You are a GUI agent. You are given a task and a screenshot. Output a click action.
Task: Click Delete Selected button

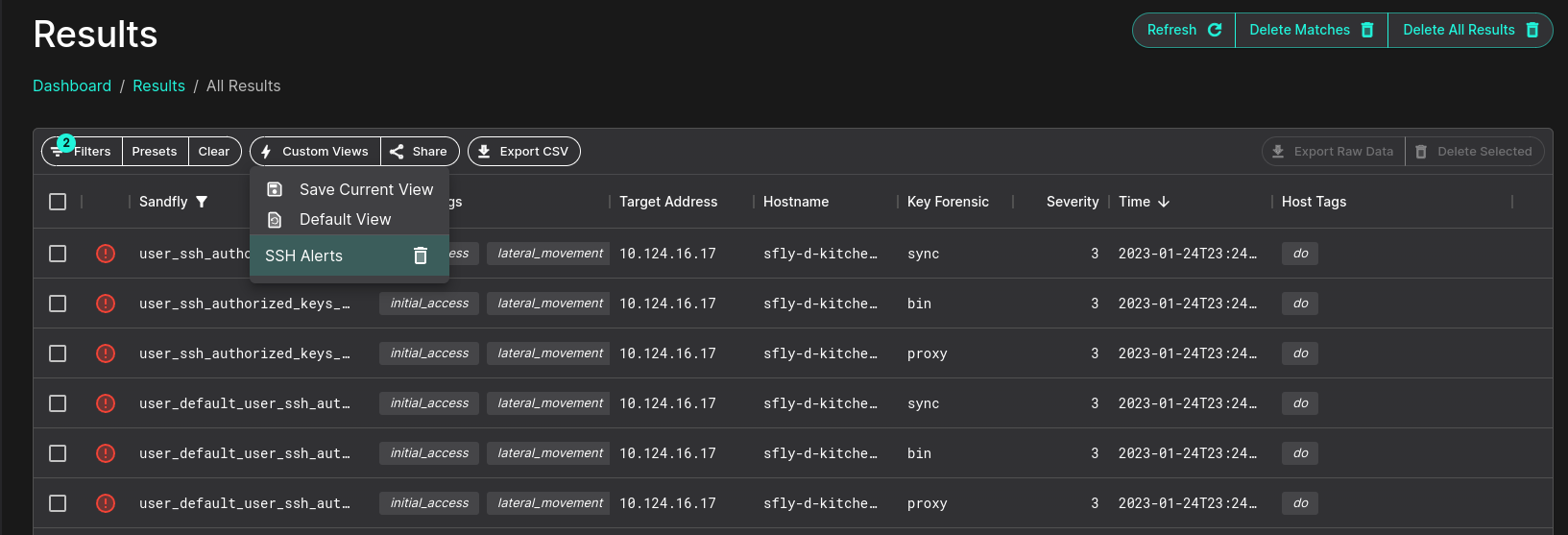(x=1475, y=151)
